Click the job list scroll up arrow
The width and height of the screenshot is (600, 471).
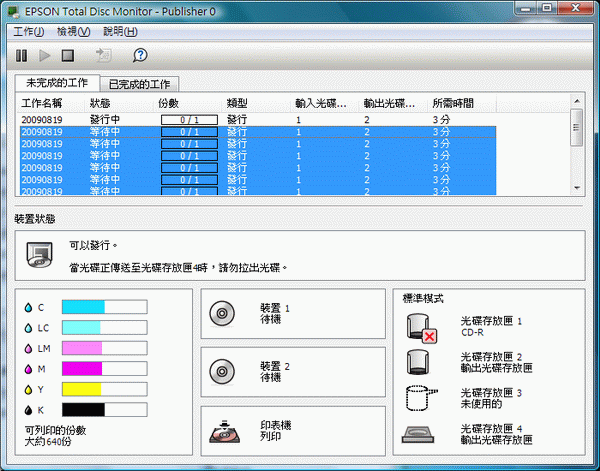pyautogui.click(x=577, y=101)
